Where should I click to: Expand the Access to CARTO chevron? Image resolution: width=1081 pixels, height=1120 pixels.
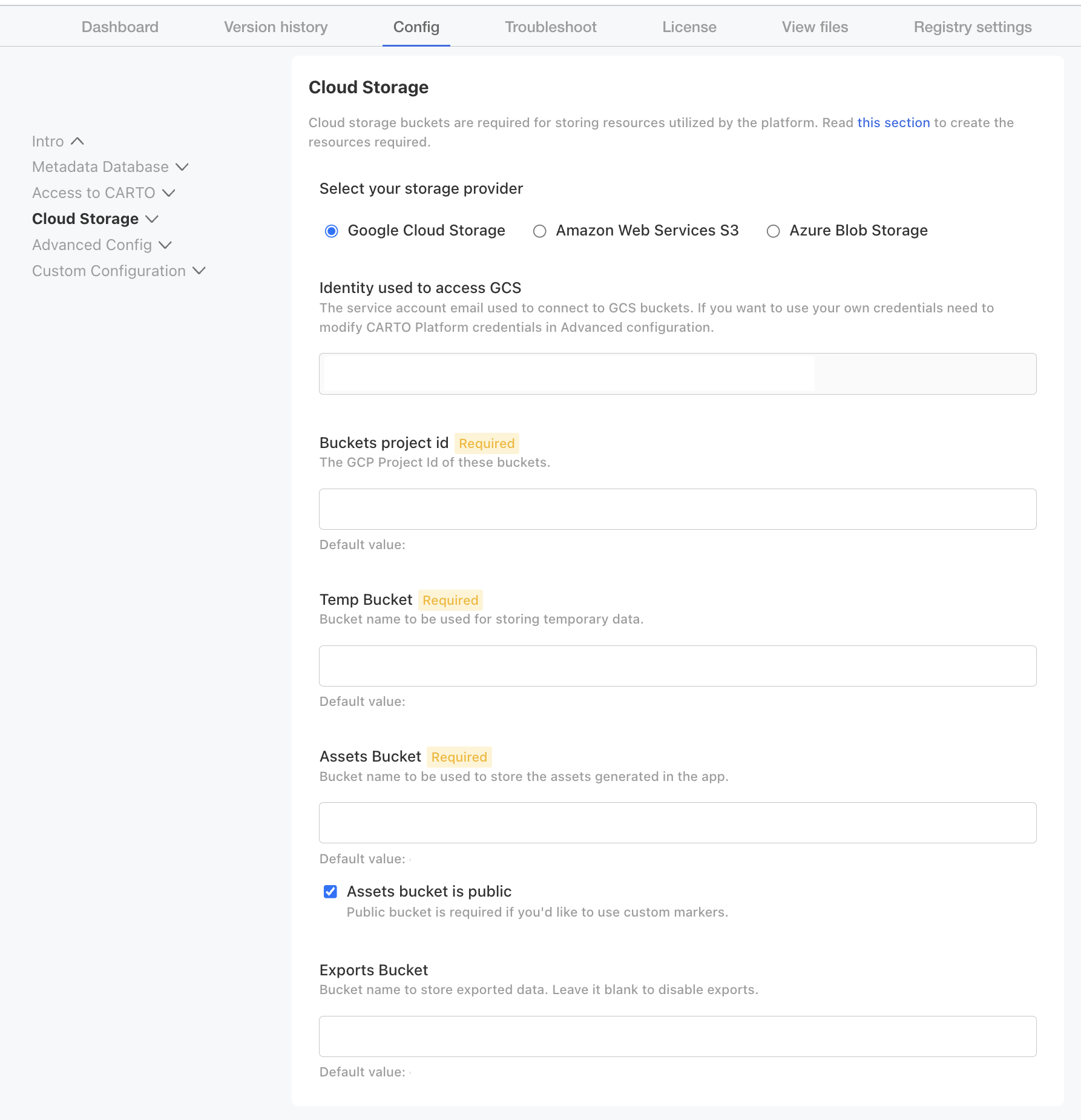tap(169, 193)
